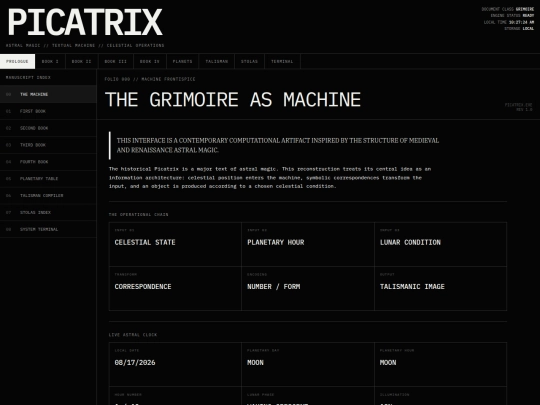The height and width of the screenshot is (405, 540).
Task: Click THE OPERATIONAL CHAIN section label
Action: click(x=138, y=215)
